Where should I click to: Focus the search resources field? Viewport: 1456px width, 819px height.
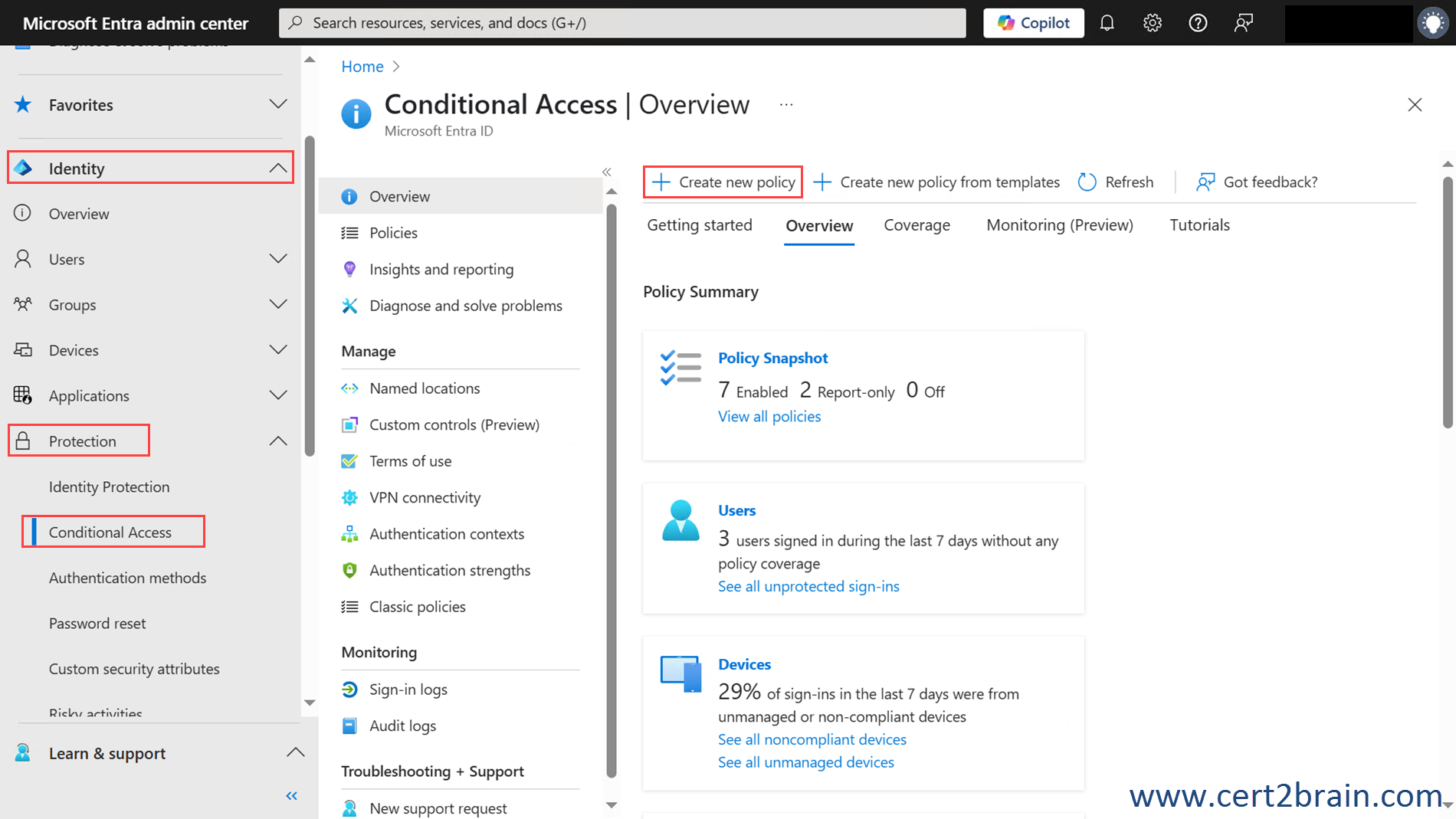tap(622, 23)
